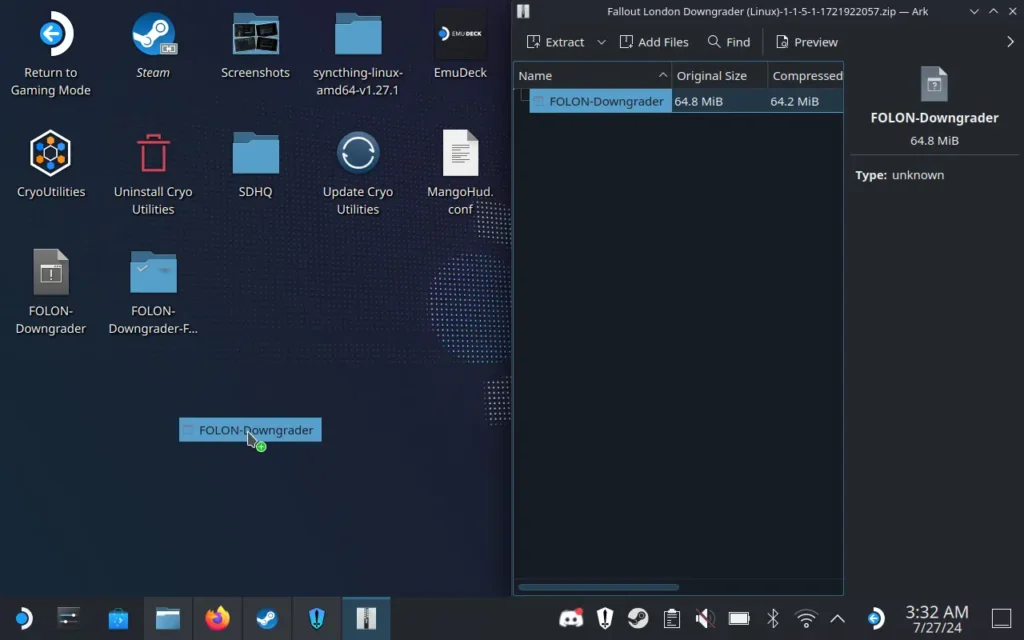Extract the archive with the Extract button
Image resolution: width=1024 pixels, height=640 pixels.
[x=555, y=42]
